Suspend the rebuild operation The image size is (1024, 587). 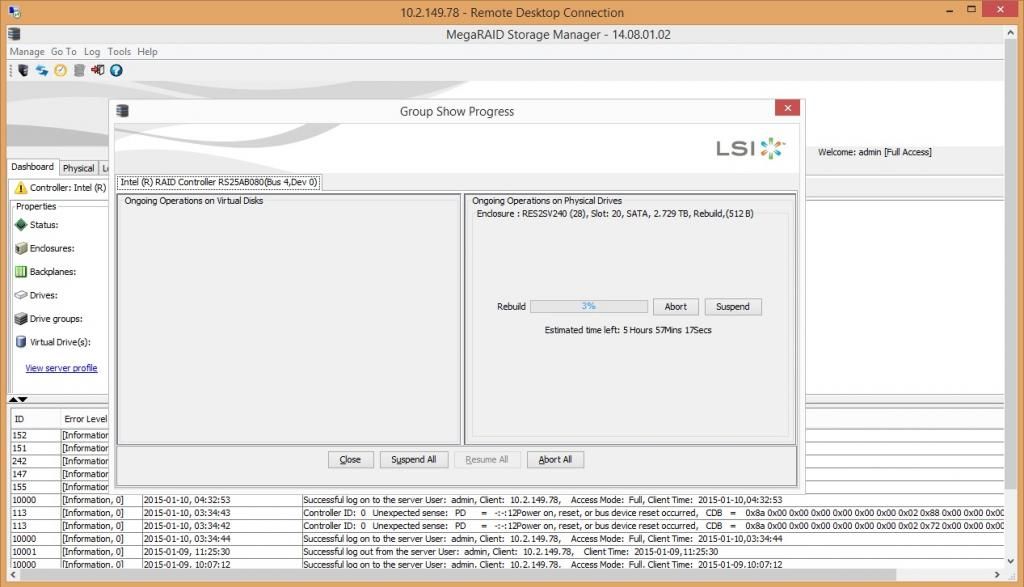coord(733,307)
